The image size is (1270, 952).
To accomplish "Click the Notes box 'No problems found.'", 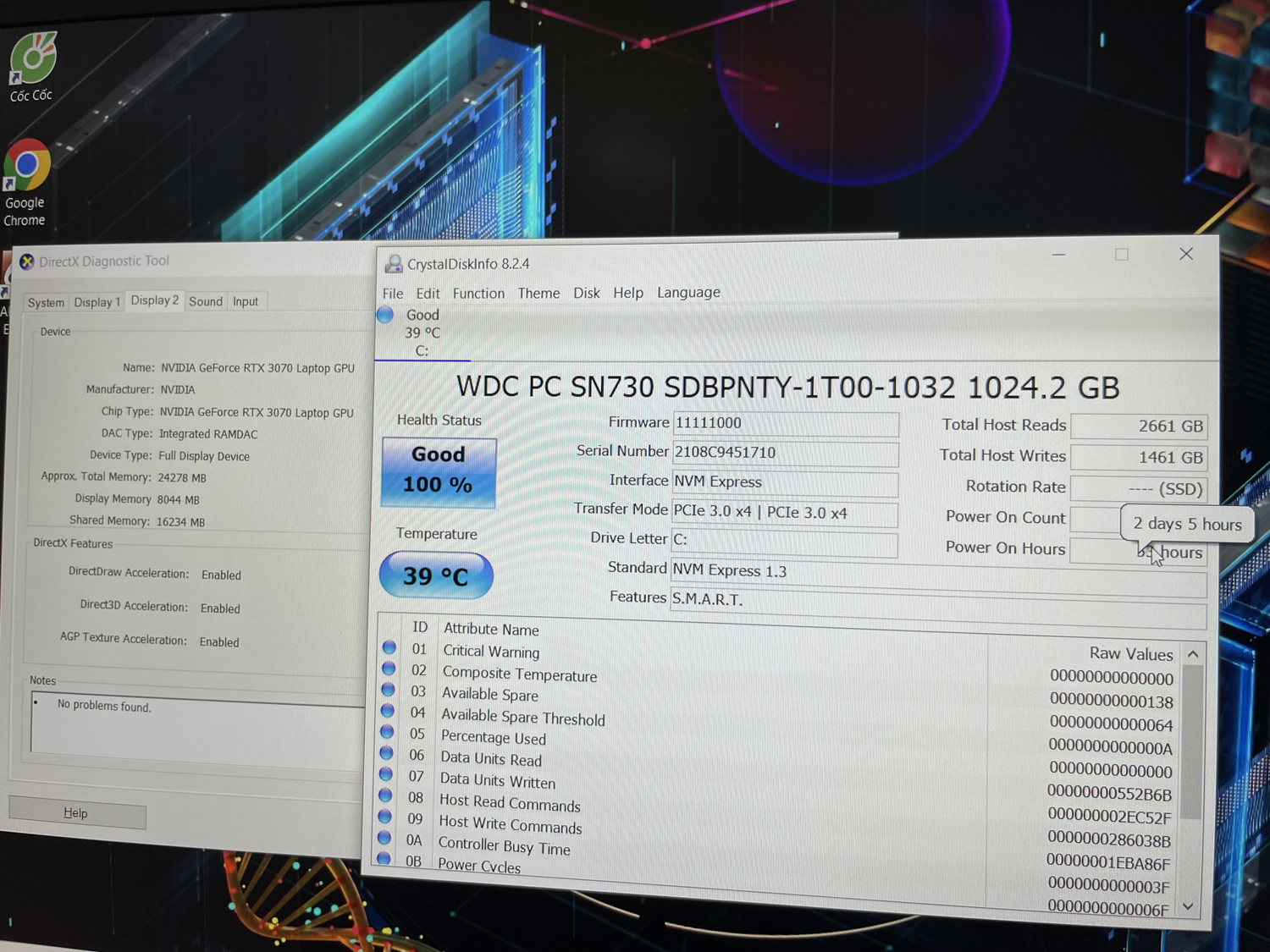I will 196,725.
